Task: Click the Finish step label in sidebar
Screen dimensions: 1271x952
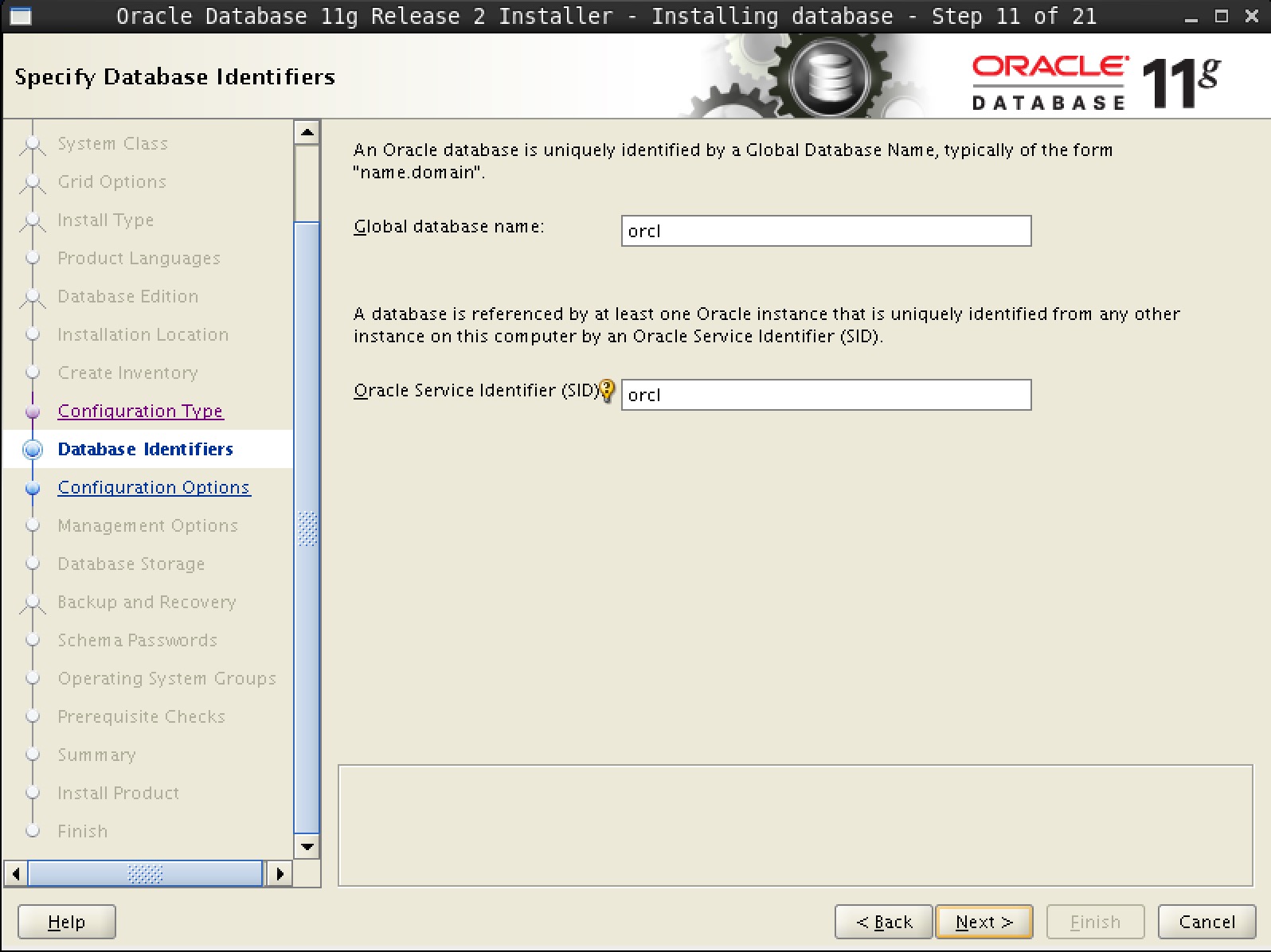Action: pos(83,831)
